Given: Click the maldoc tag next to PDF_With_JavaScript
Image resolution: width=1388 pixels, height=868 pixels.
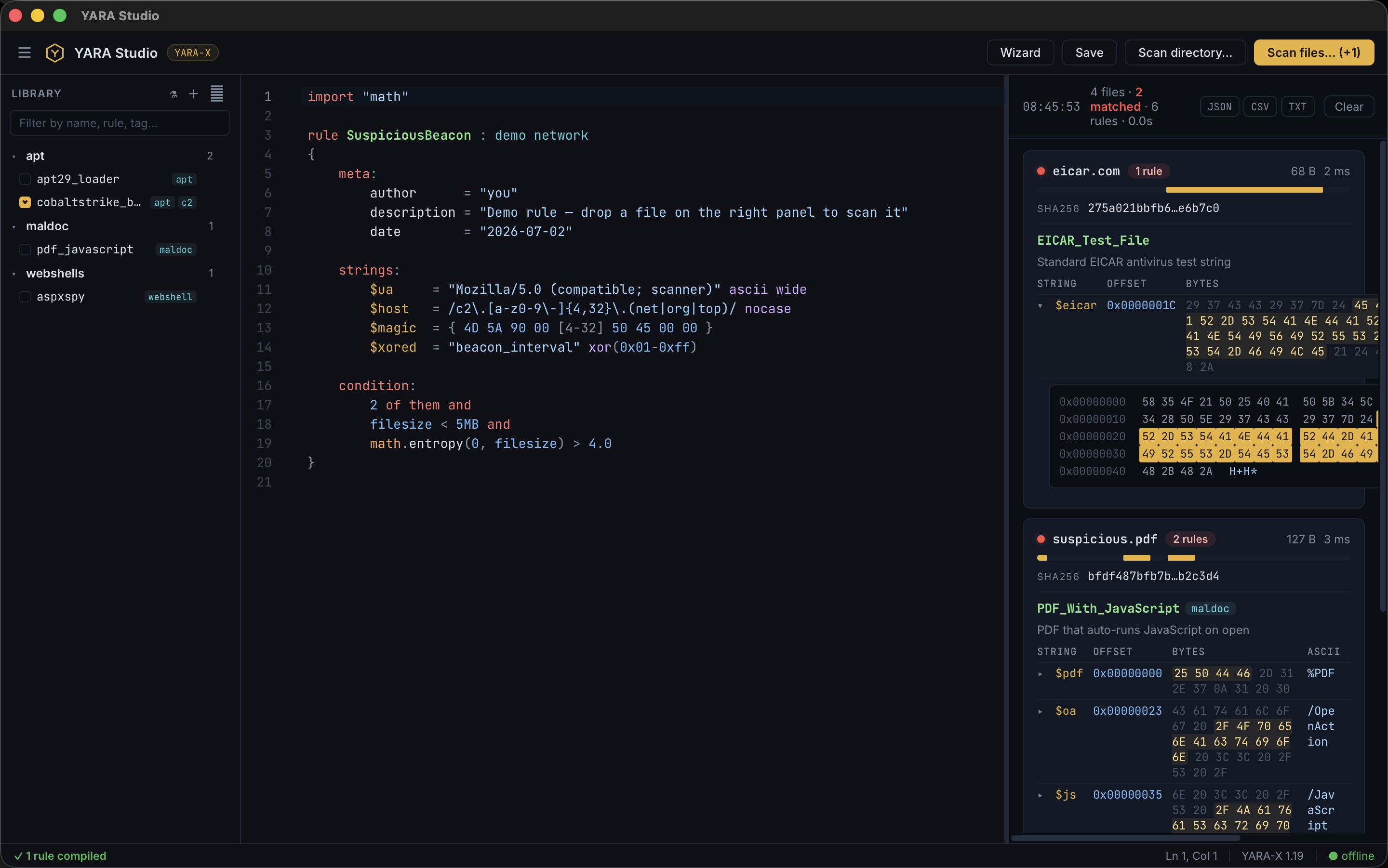Looking at the screenshot, I should pos(1210,608).
